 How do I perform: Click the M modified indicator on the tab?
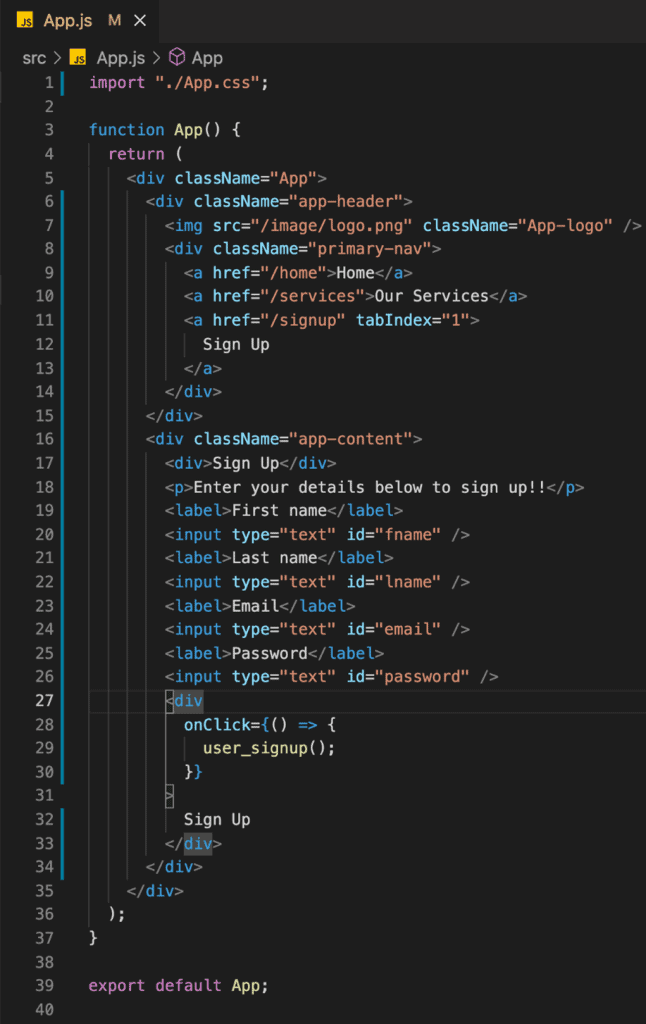114,21
